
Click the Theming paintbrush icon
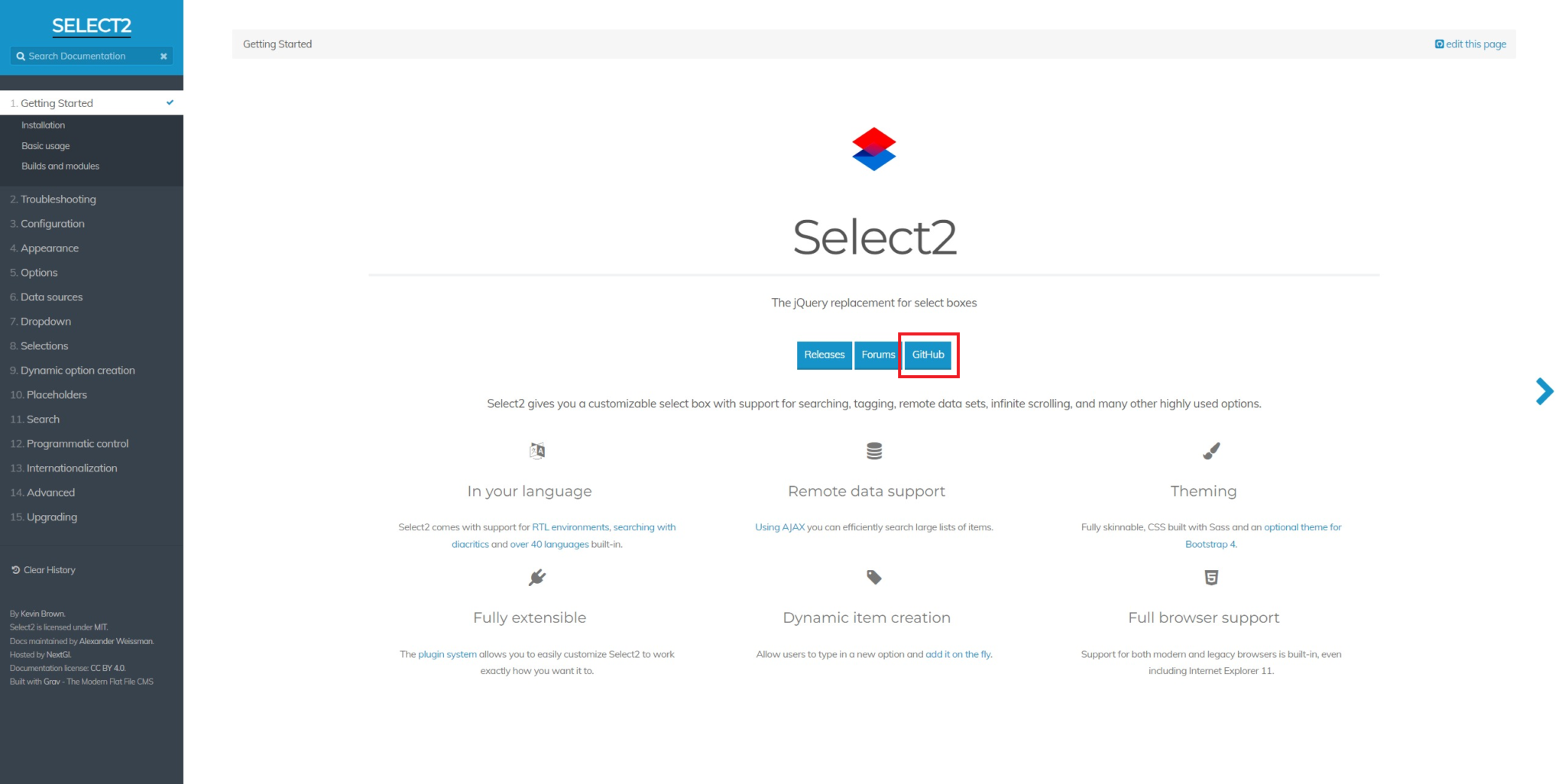click(x=1211, y=451)
